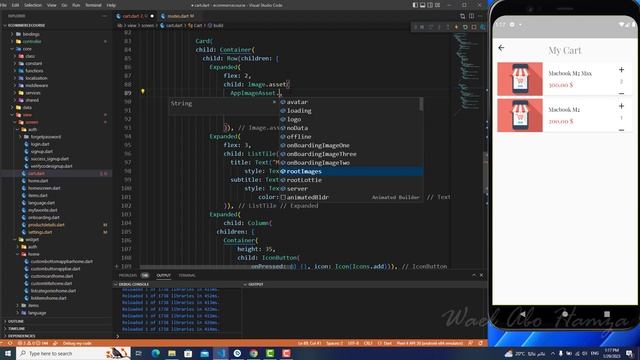Tap the emulator Android recents square button
This screenshot has height=360, width=640.
(607, 314)
